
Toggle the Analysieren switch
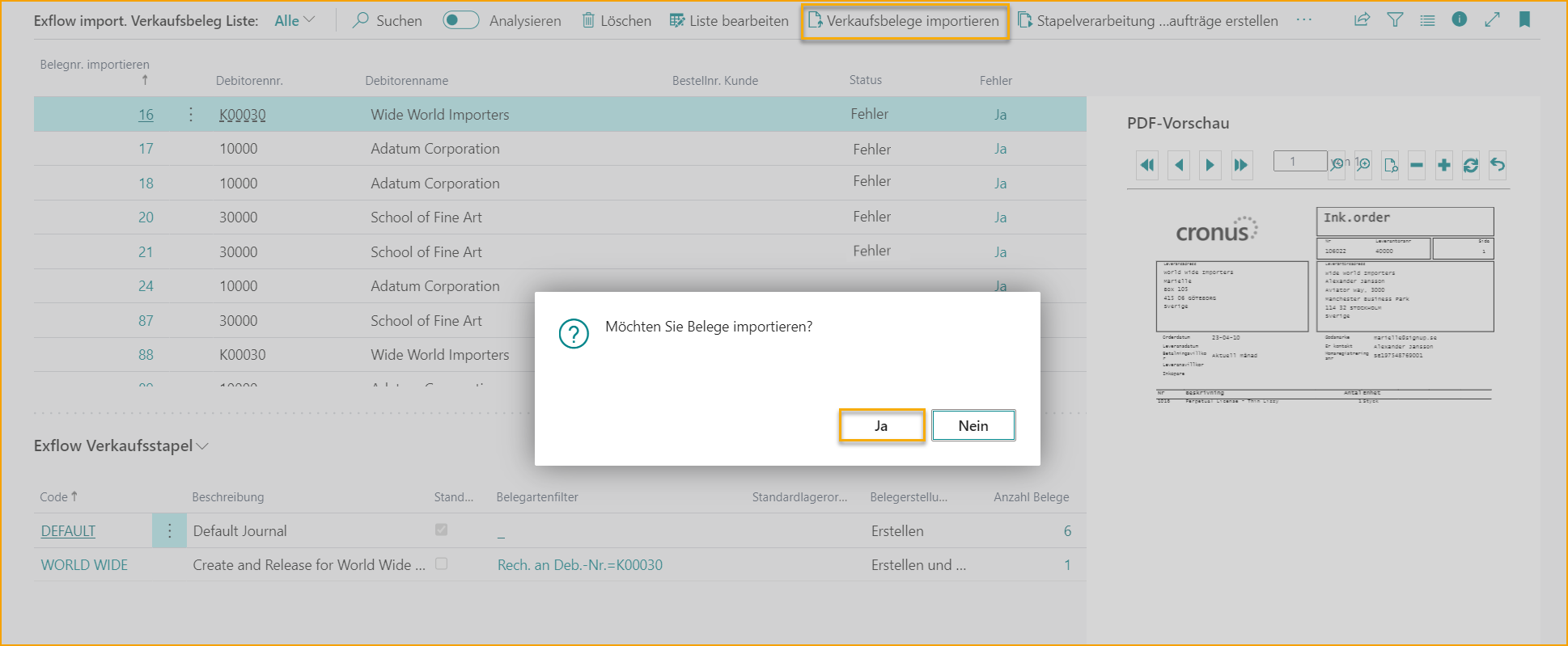pos(460,20)
